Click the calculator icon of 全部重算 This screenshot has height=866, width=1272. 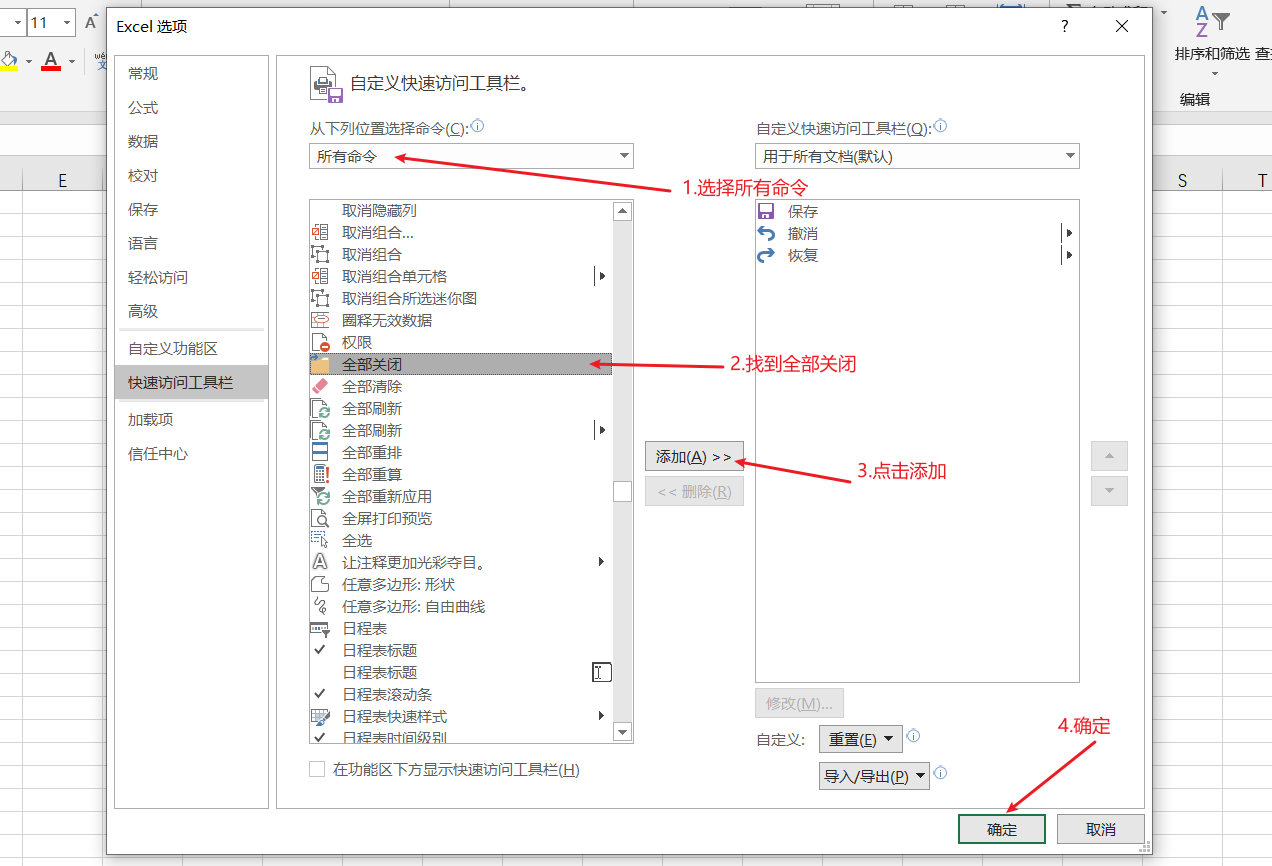point(320,474)
